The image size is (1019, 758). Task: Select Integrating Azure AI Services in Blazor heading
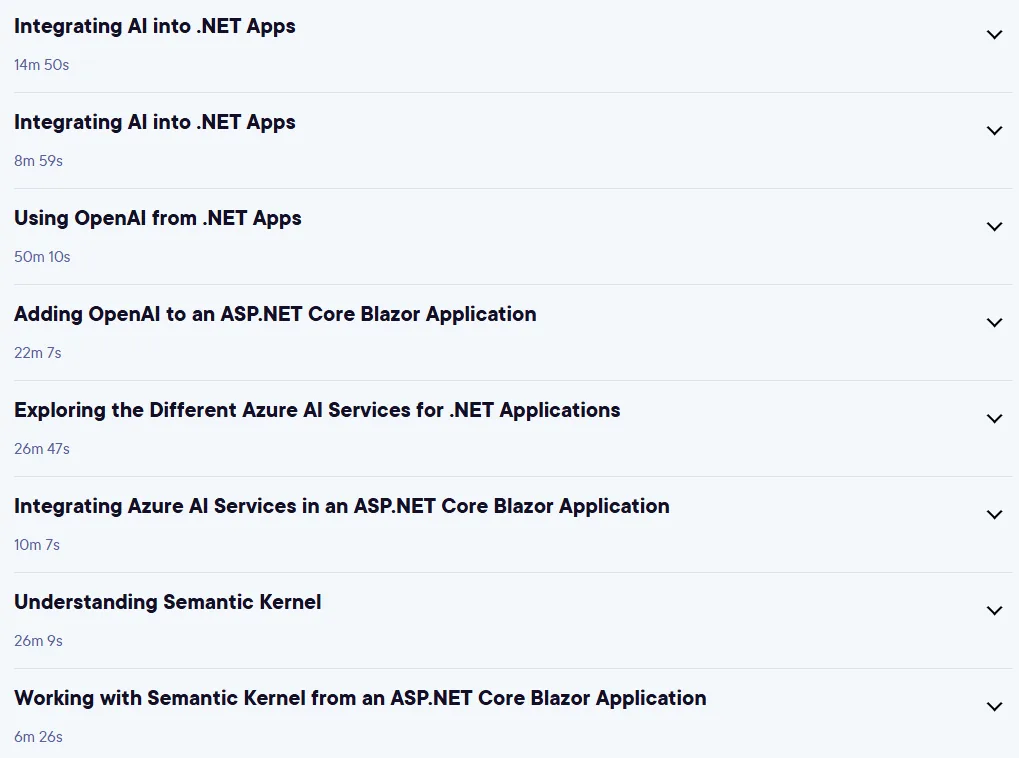[x=342, y=506]
